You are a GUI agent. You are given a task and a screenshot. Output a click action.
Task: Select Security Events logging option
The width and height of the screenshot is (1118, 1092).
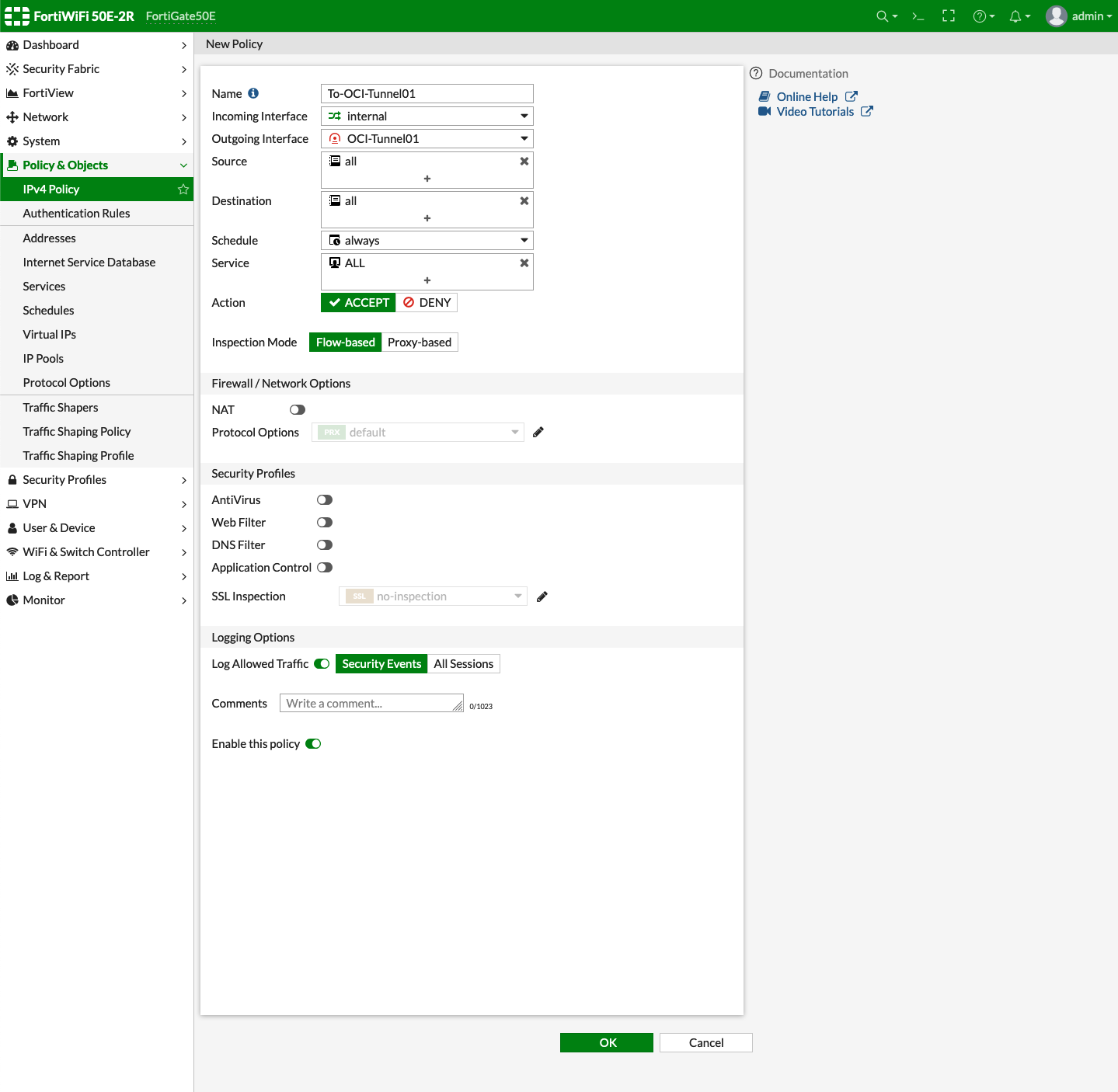point(381,664)
